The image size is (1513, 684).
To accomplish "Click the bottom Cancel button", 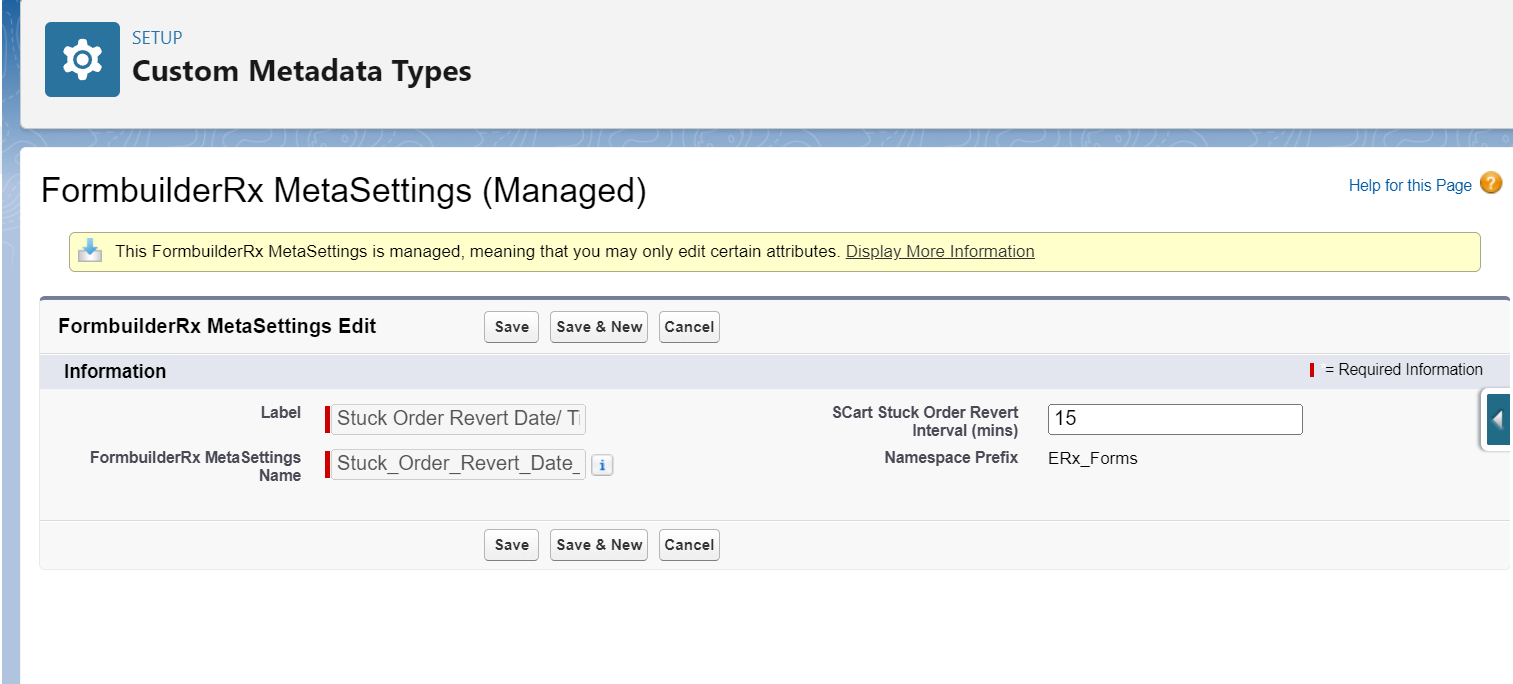I will tap(689, 545).
